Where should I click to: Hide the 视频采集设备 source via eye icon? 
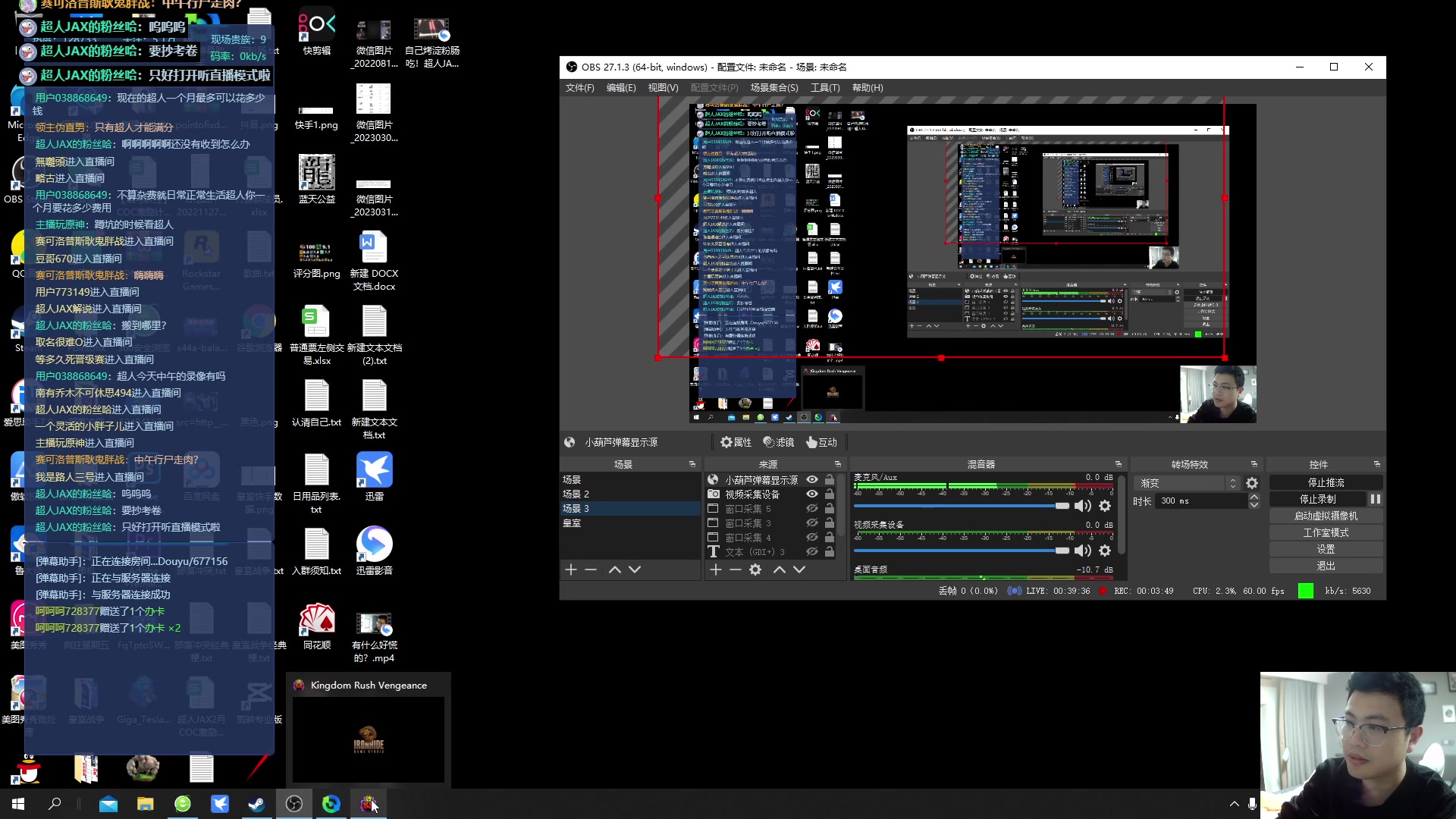point(812,494)
